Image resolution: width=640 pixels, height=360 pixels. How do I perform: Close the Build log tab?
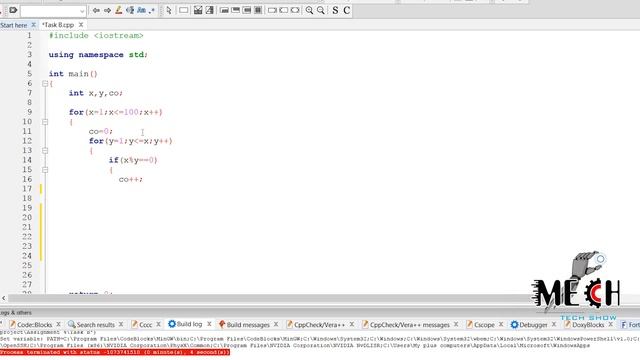pyautogui.click(x=209, y=324)
